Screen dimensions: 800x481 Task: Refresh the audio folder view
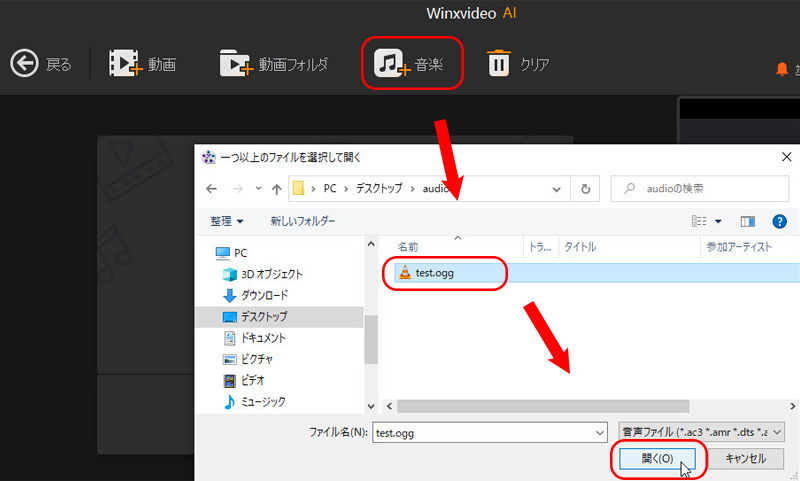(x=585, y=189)
